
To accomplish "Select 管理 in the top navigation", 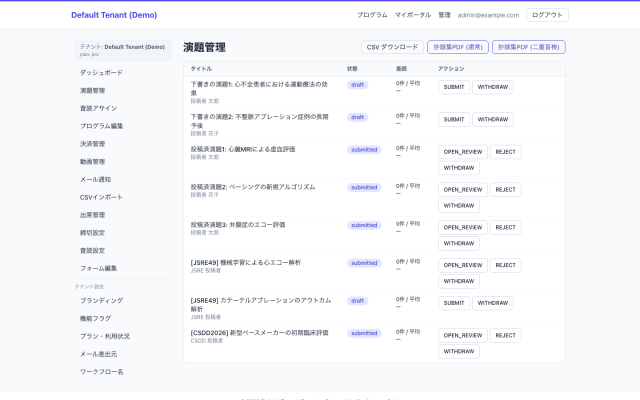I will pyautogui.click(x=444, y=15).
